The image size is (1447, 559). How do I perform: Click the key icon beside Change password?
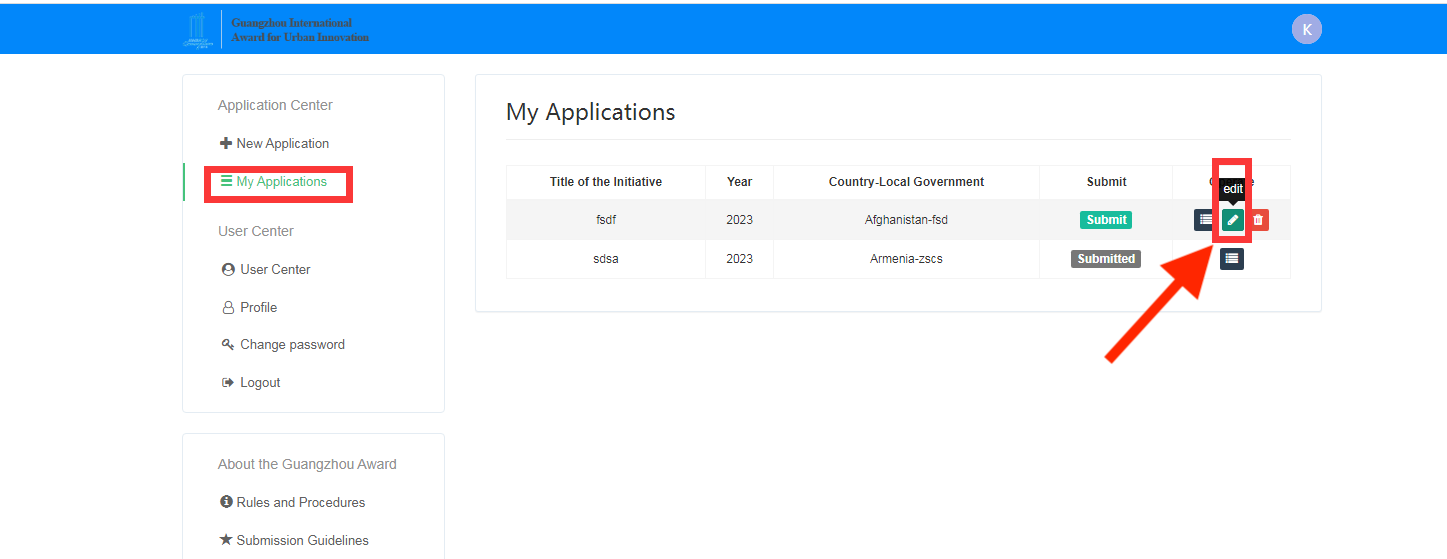[x=227, y=345]
